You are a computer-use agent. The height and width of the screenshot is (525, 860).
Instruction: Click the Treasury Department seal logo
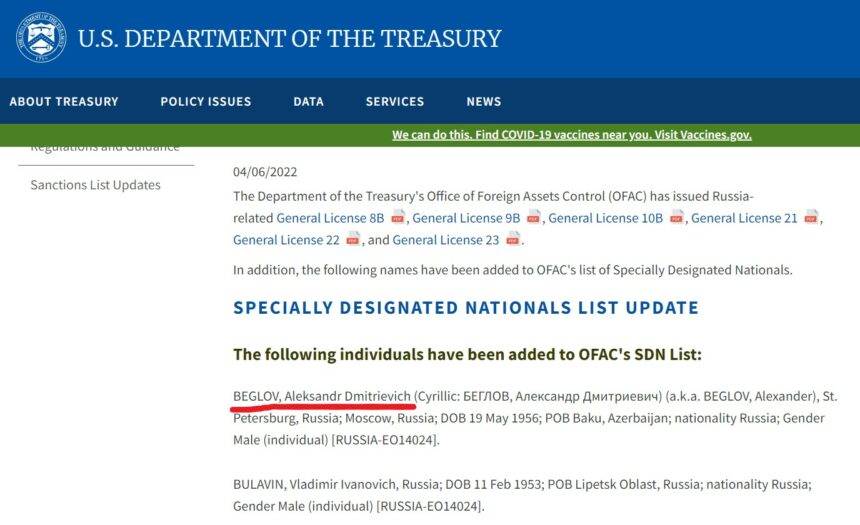[x=41, y=37]
